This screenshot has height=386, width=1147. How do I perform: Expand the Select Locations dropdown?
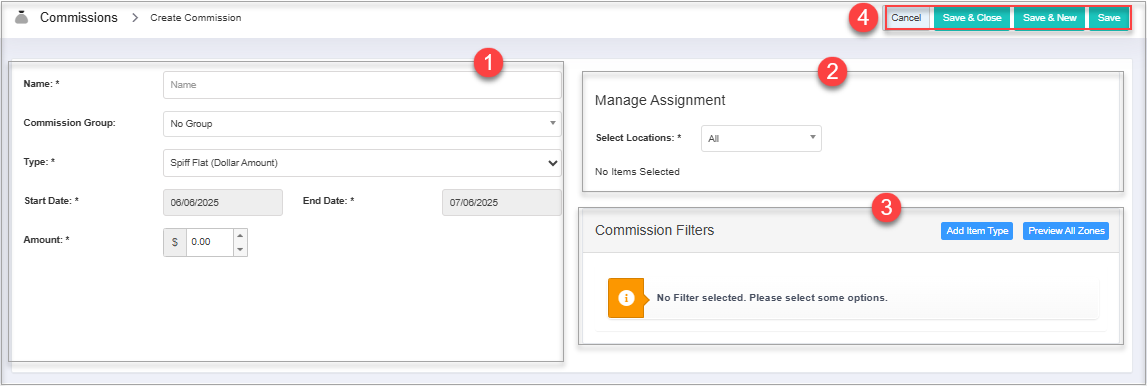[x=761, y=138]
